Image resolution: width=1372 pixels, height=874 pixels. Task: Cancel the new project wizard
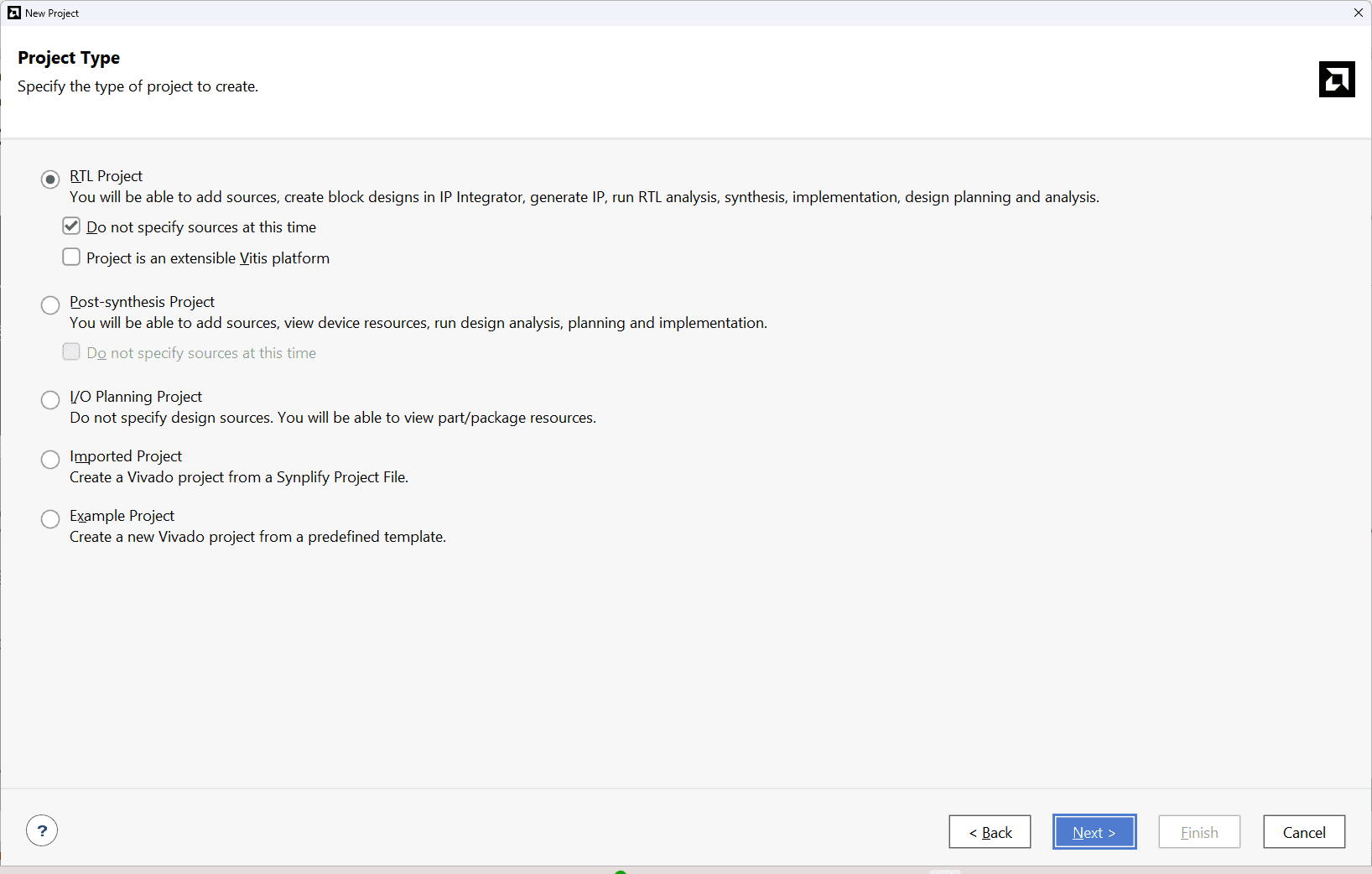point(1304,832)
